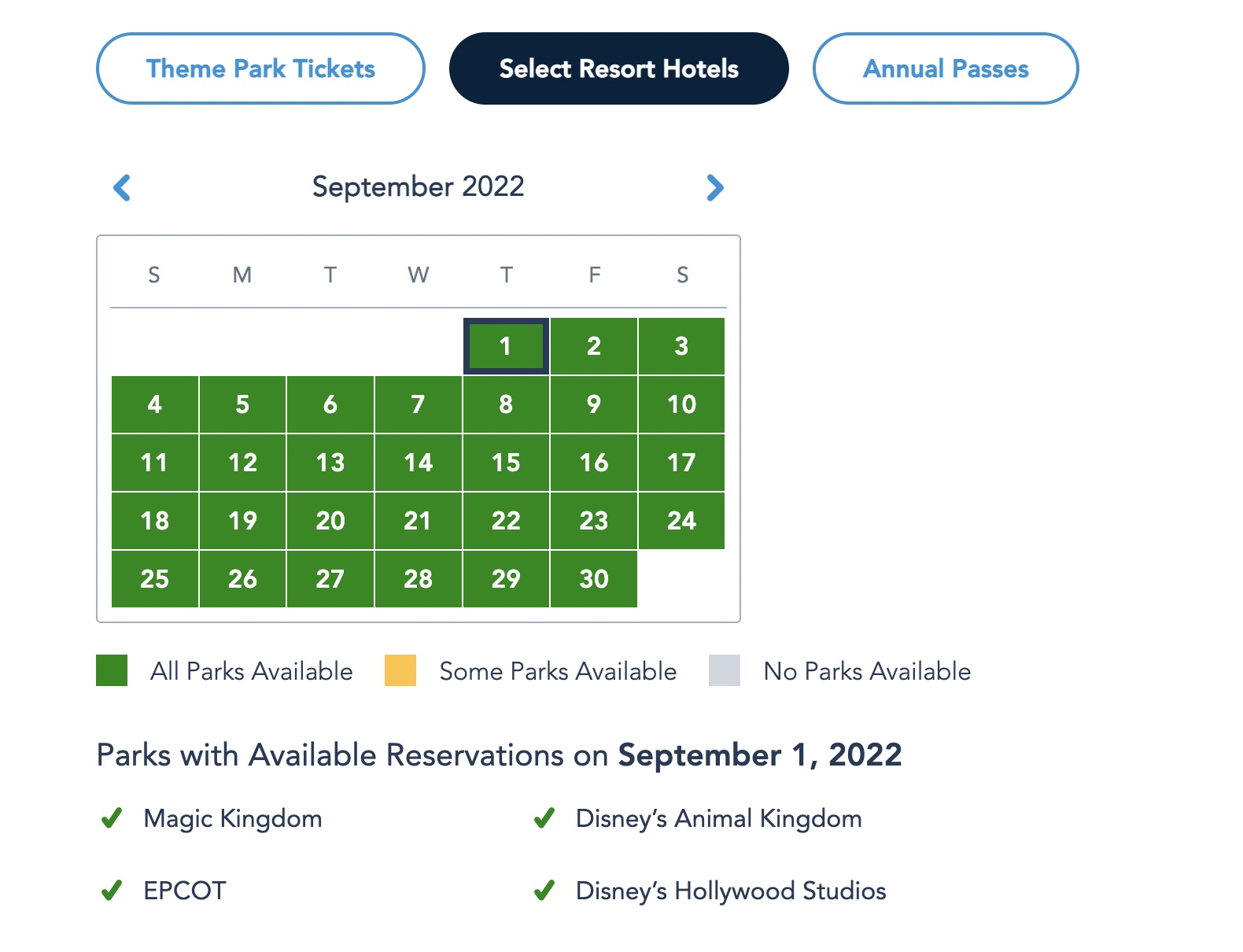Click the yellow Some Parks Available swatch
This screenshot has height=952, width=1243.
point(400,671)
